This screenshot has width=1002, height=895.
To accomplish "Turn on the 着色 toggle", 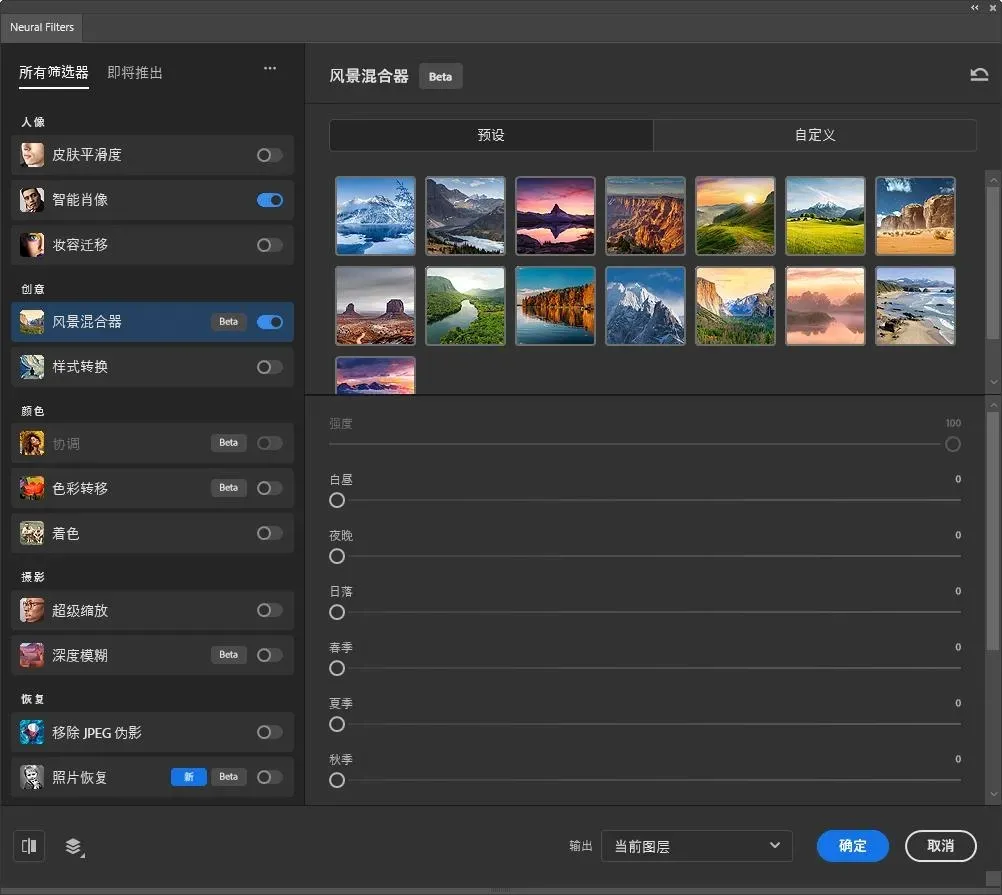I will (269, 533).
